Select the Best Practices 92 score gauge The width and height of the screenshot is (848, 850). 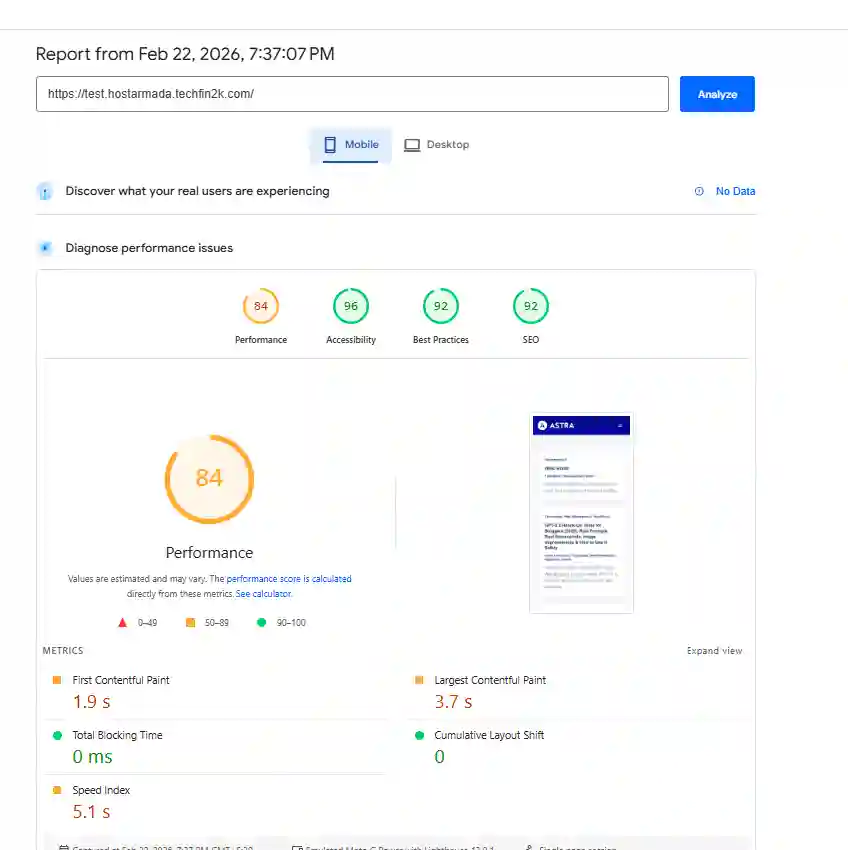point(441,306)
